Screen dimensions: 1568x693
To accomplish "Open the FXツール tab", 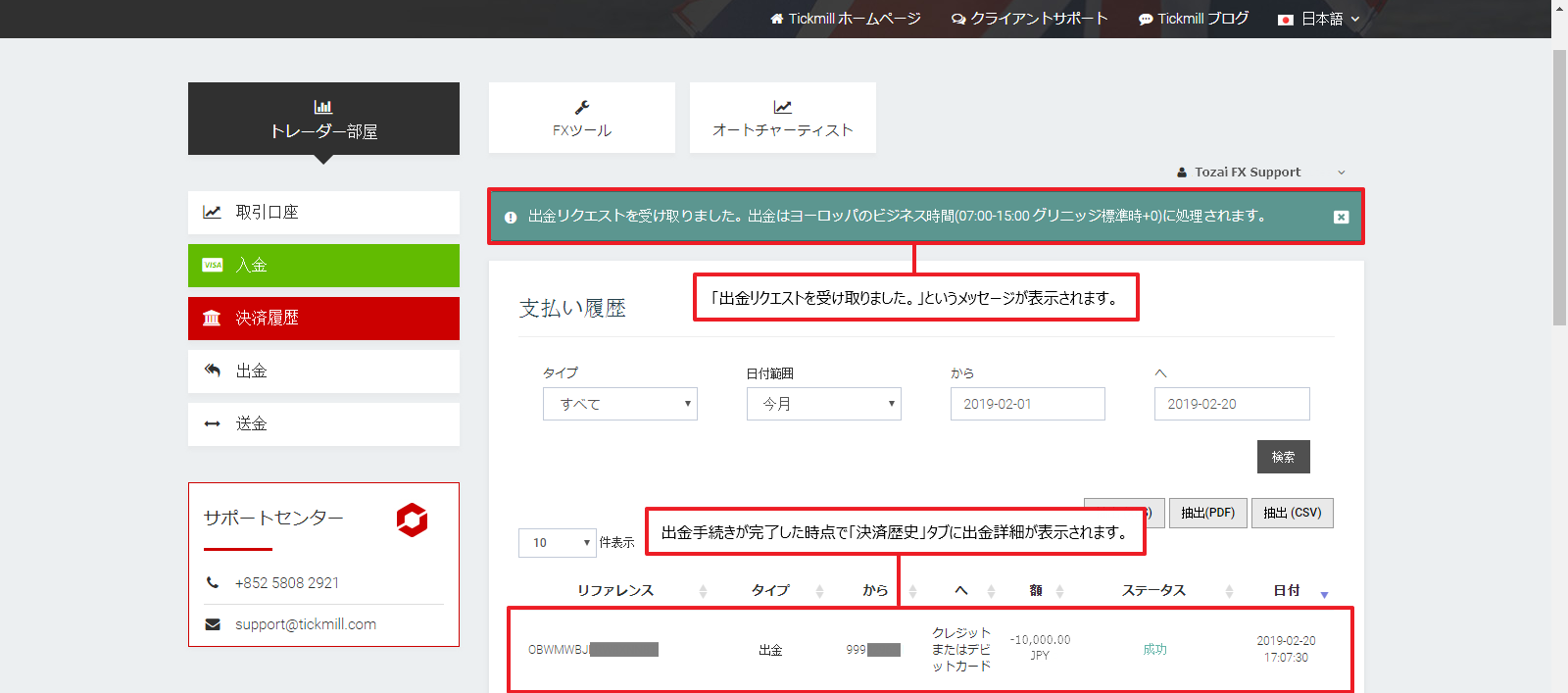I will click(582, 118).
